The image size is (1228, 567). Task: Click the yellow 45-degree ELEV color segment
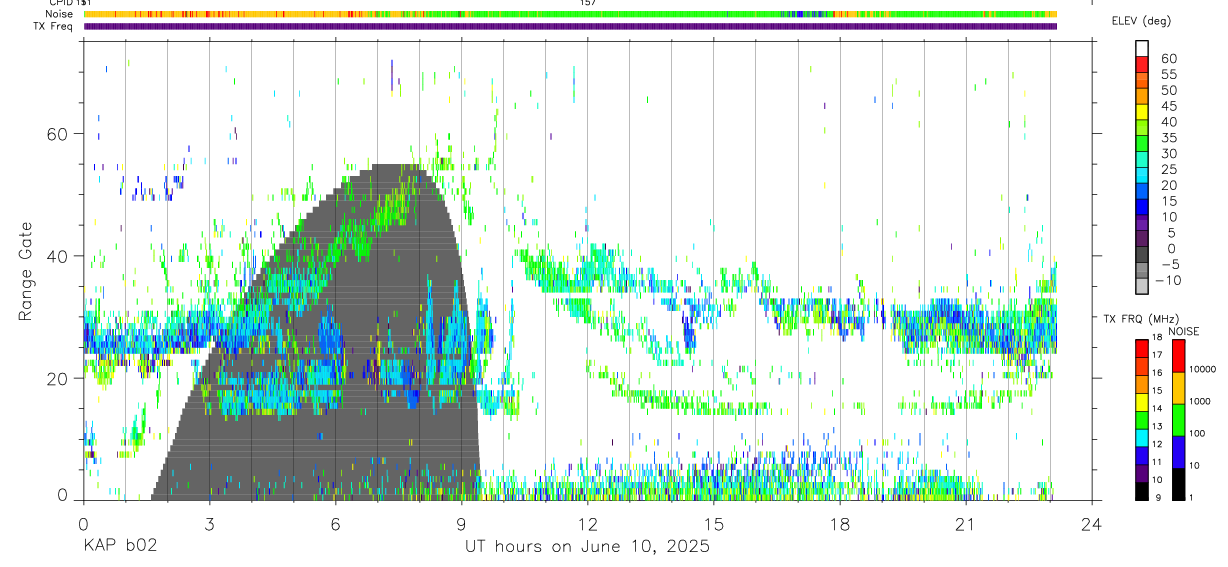coord(1142,113)
